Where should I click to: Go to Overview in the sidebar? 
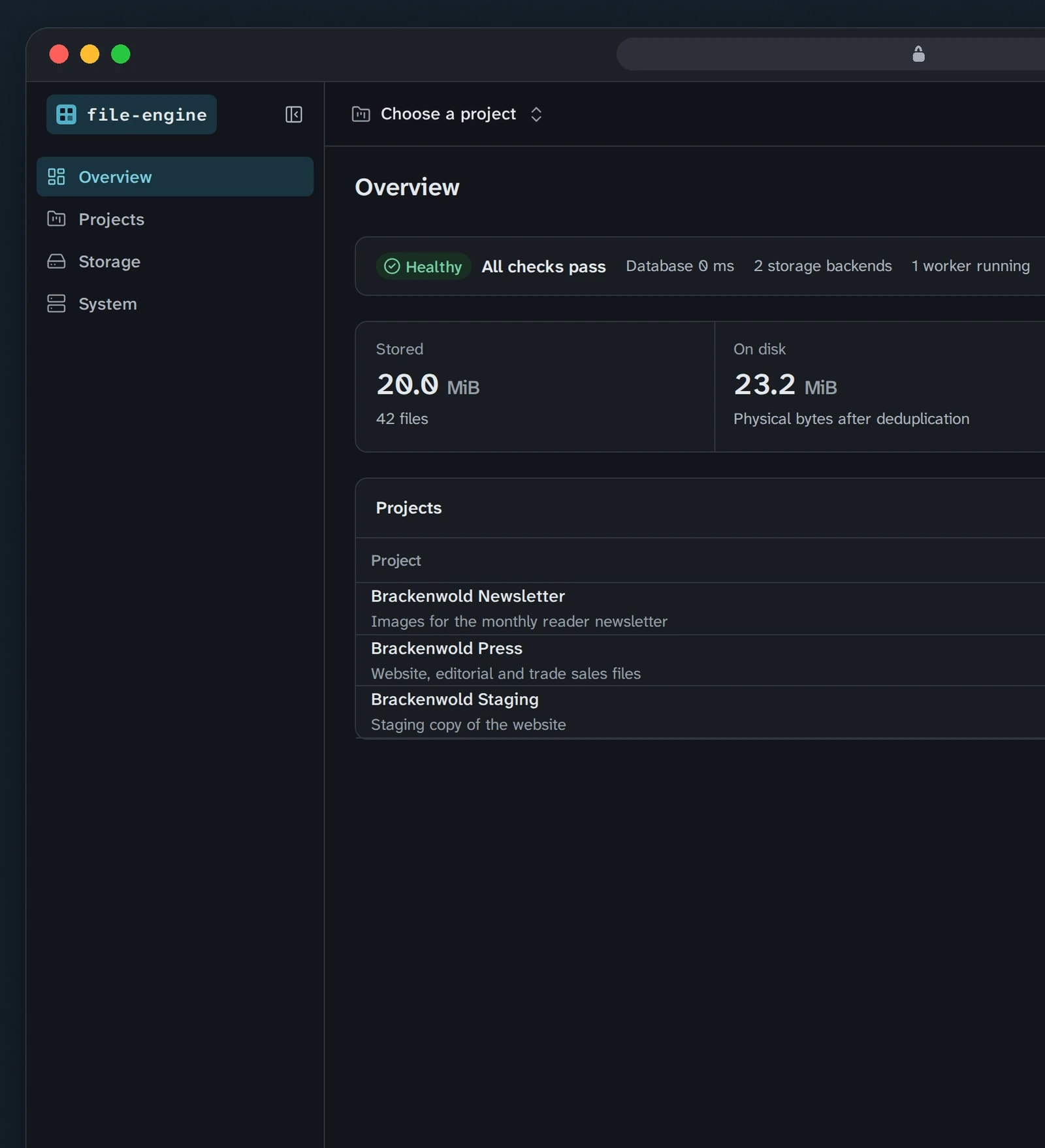tap(175, 176)
